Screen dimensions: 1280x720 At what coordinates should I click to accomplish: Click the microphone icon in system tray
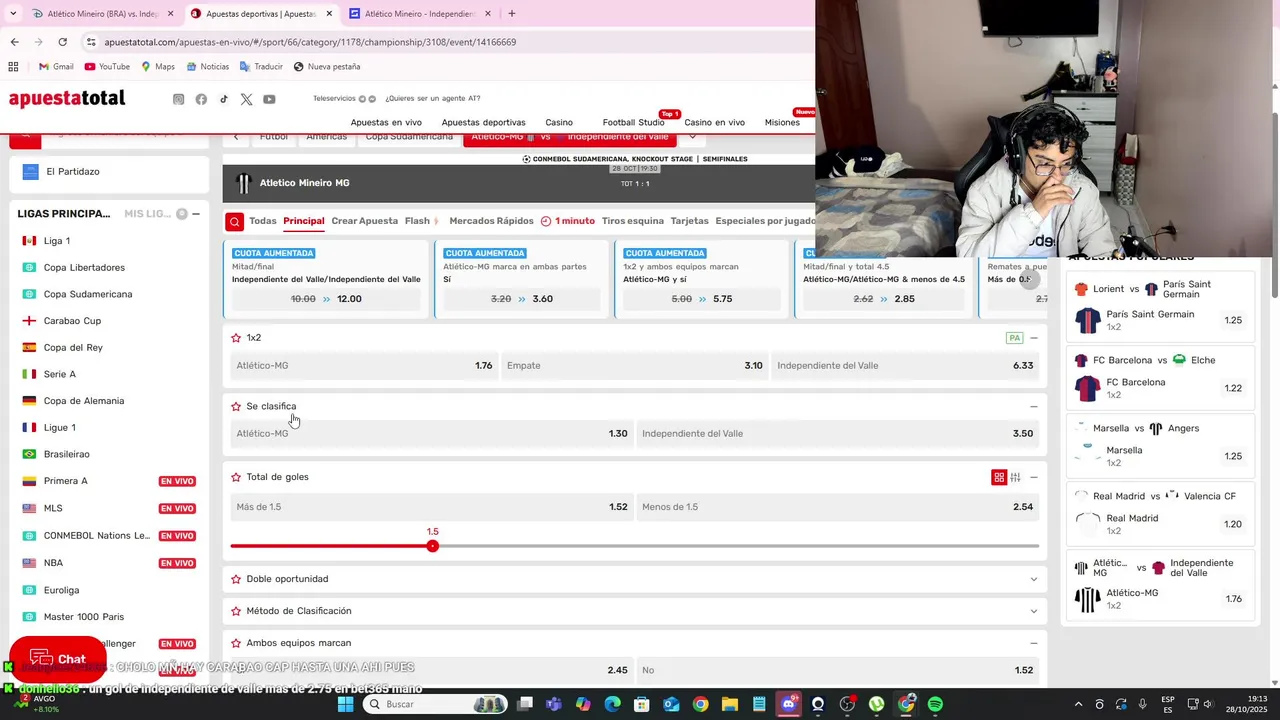(1142, 704)
